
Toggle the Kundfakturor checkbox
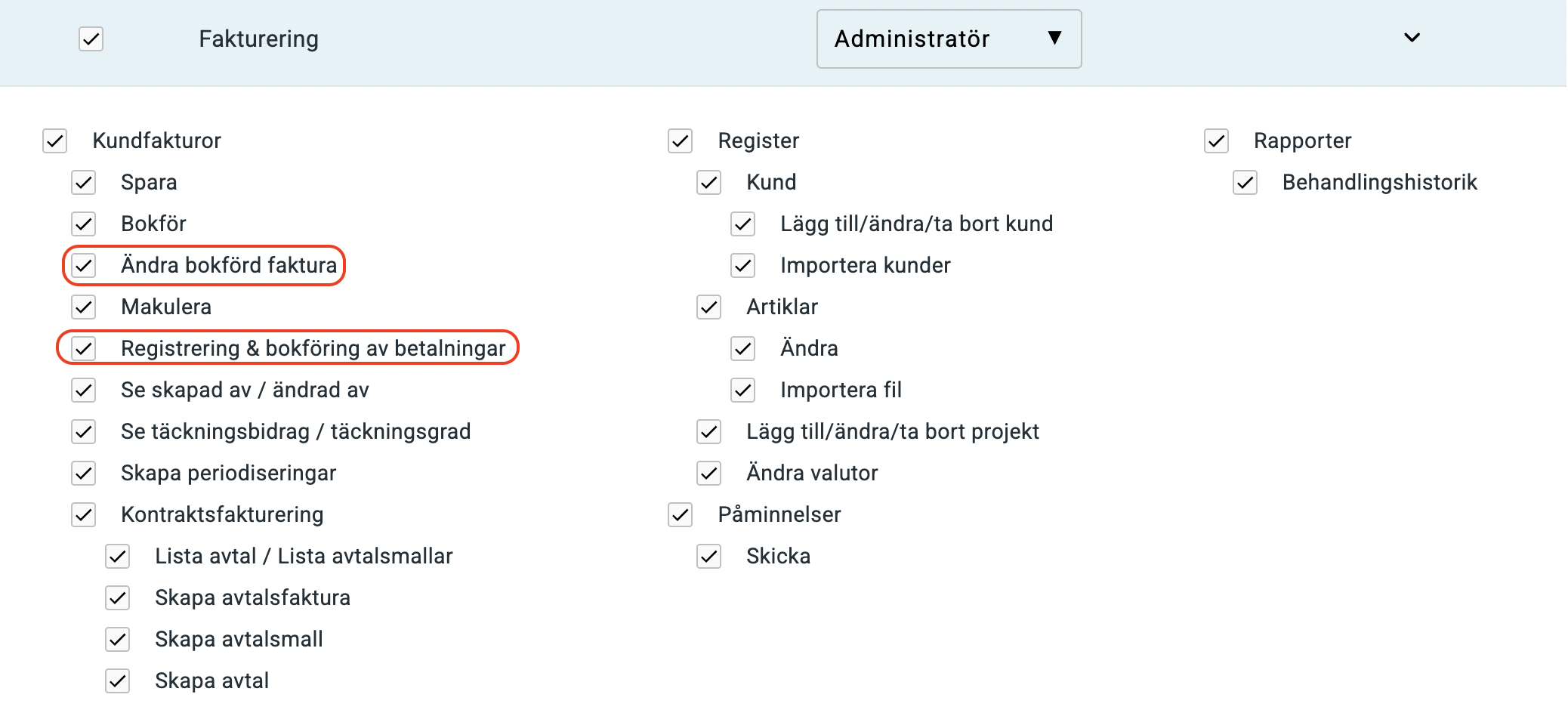coord(54,140)
